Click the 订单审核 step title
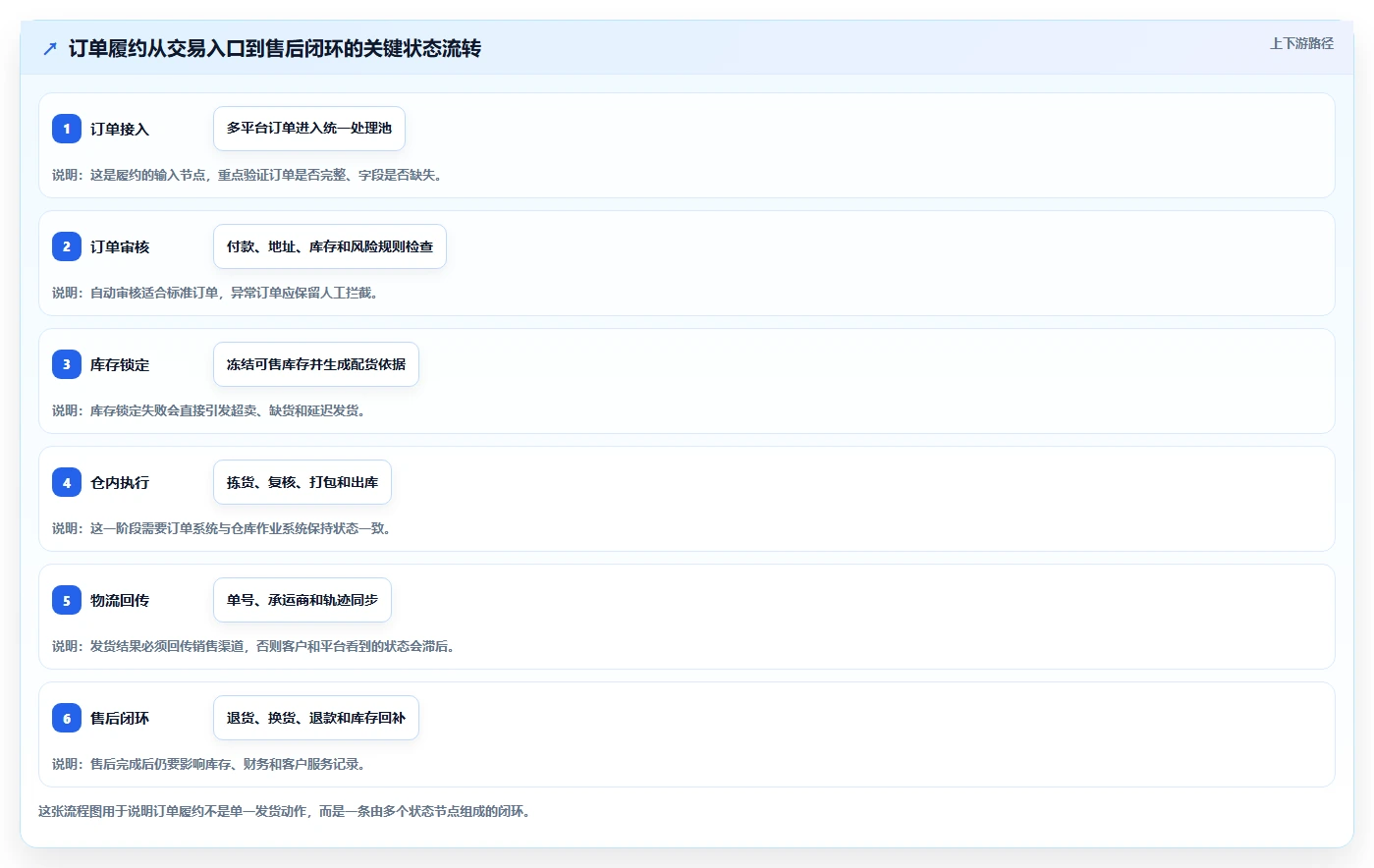Screen dimensions: 1374x868 tap(120, 246)
